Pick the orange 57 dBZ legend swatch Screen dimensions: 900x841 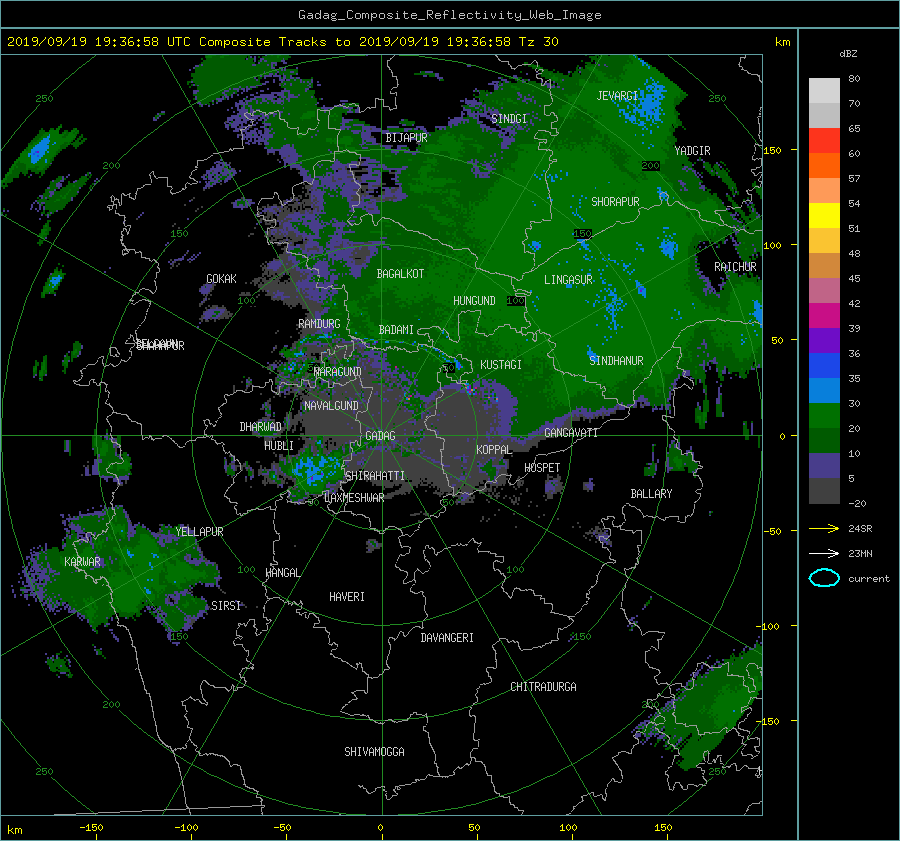pos(824,166)
